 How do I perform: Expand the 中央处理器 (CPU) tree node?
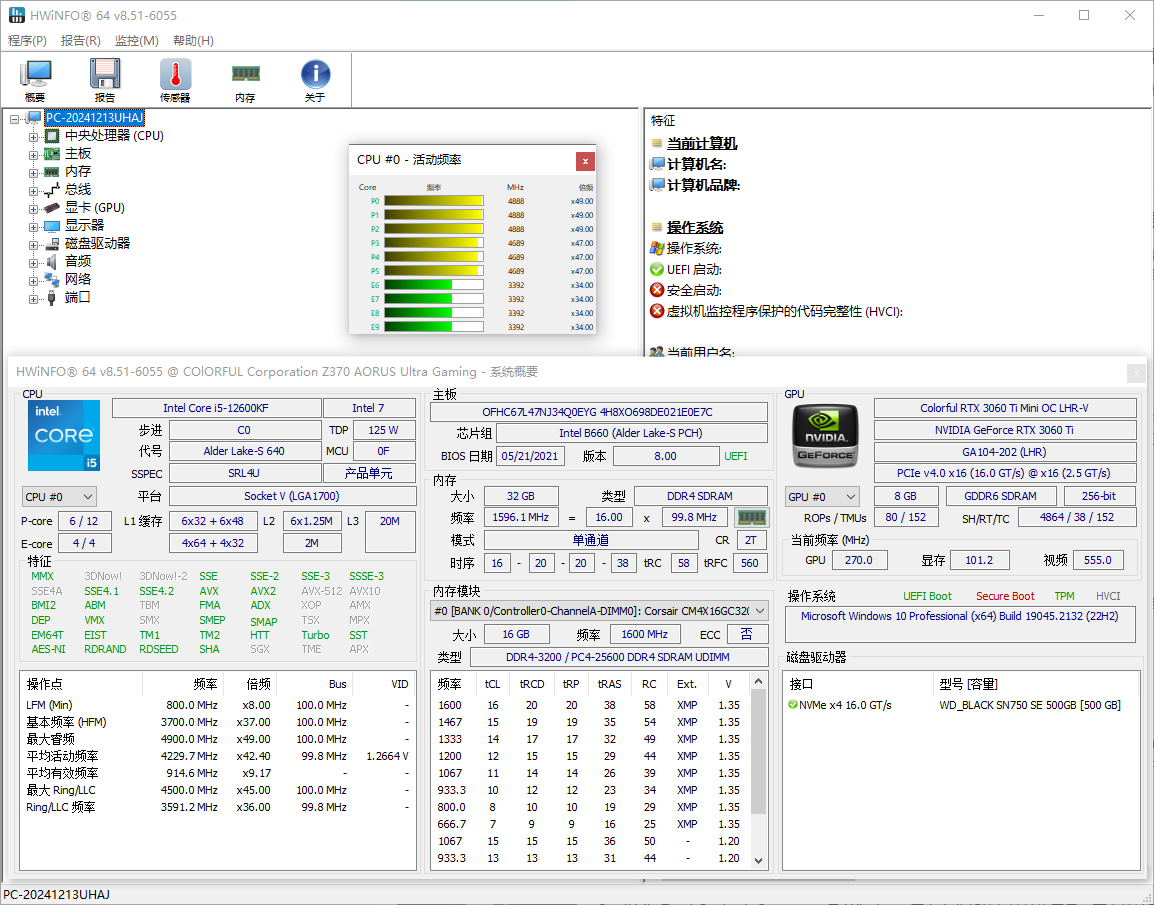pos(33,137)
